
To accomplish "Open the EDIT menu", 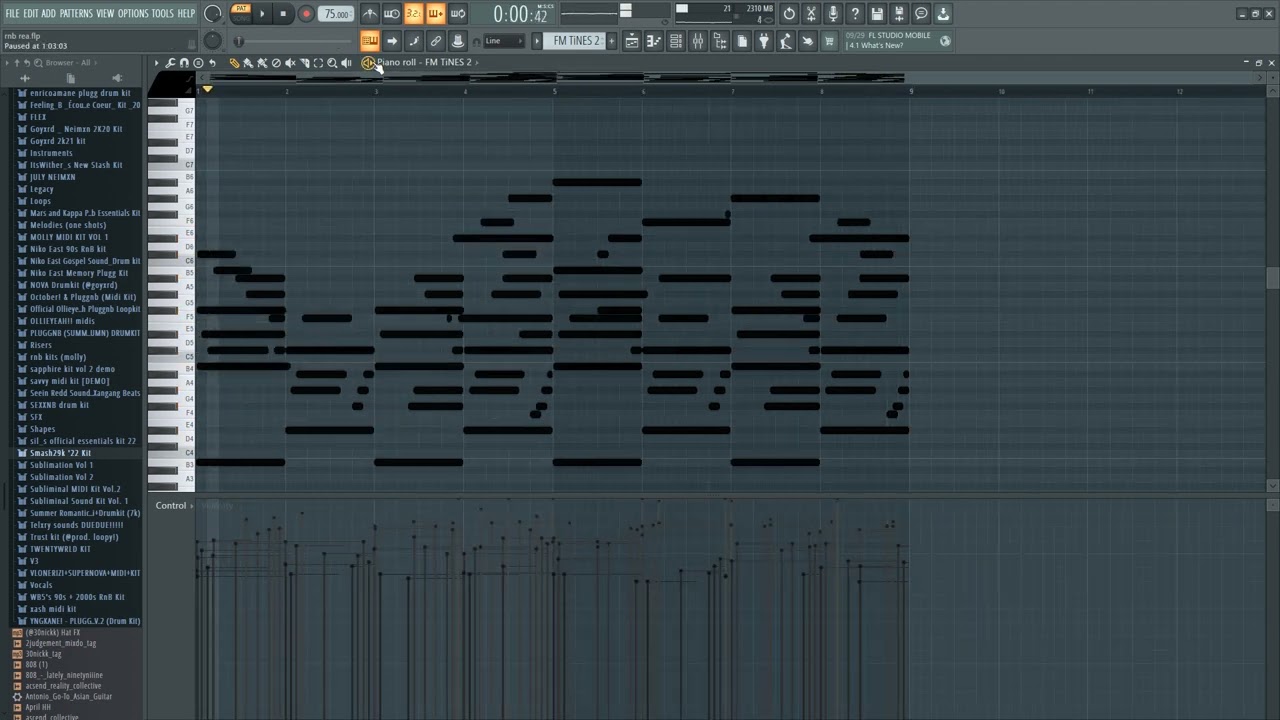I will 31,13.
